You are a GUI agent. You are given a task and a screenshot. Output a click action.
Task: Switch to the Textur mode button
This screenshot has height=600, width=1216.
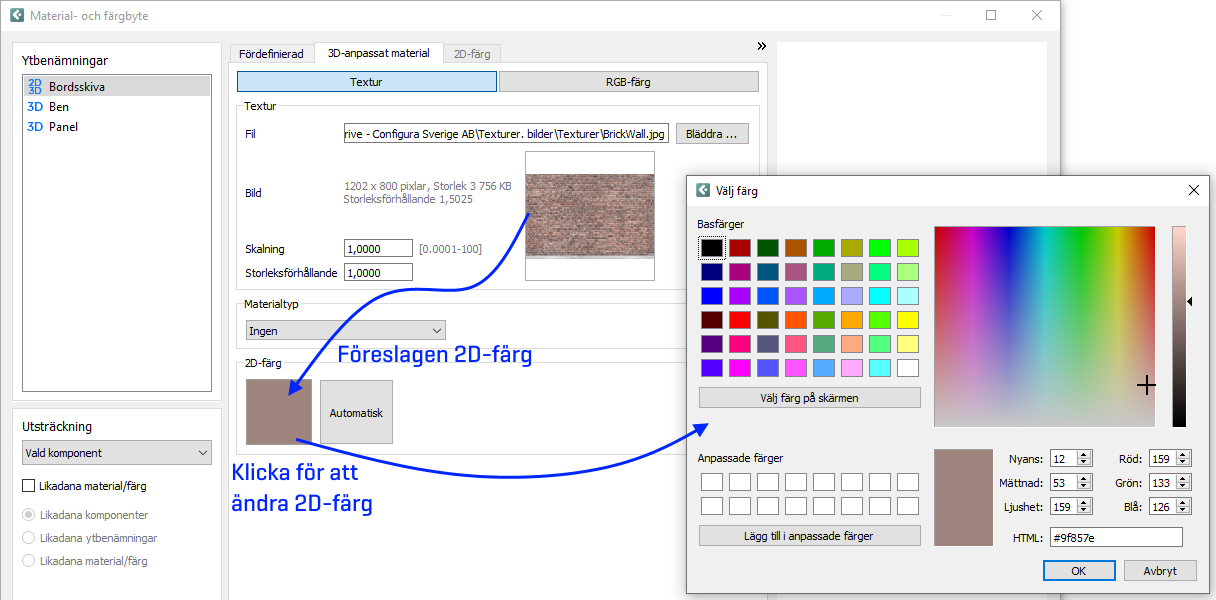(x=367, y=82)
